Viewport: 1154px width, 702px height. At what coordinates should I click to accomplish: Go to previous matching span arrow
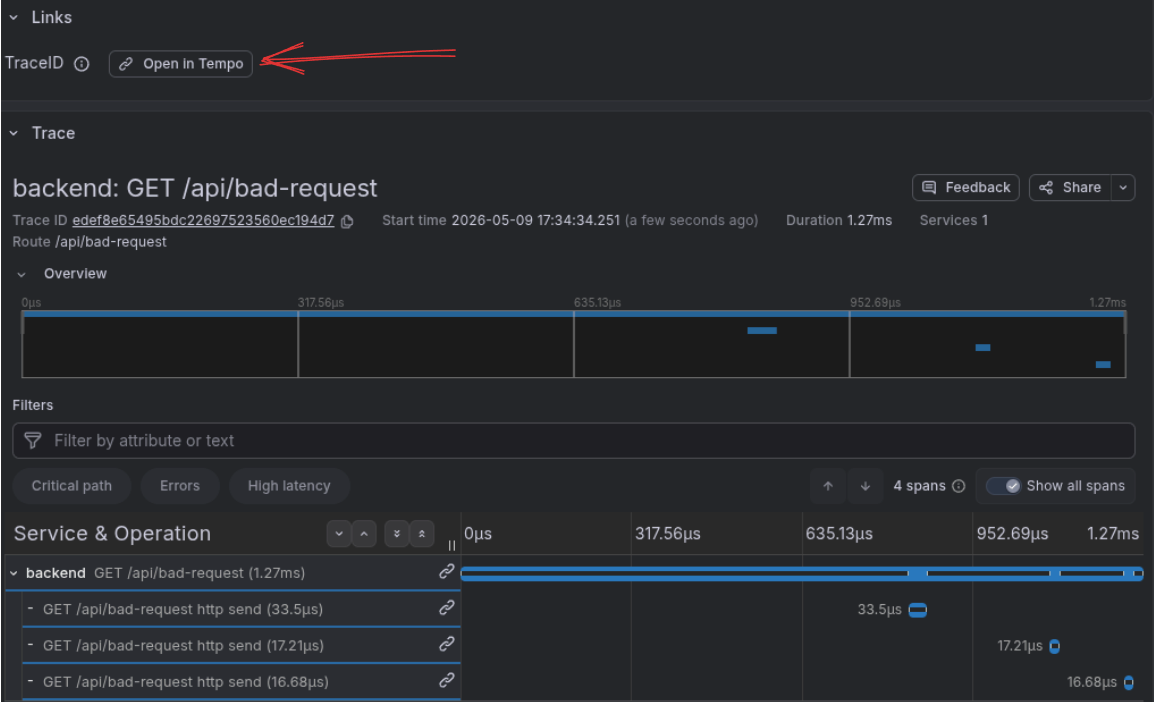828,486
